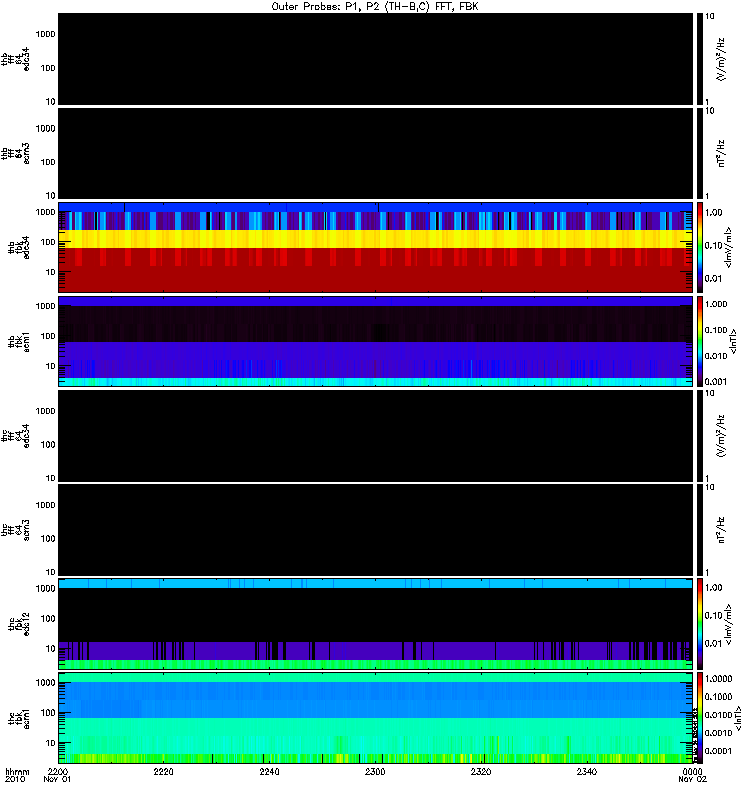Image resolution: width=750 pixels, height=800 pixels.
Task: Click the 'thc fbk edc12' y-axis label
Action: (18, 622)
